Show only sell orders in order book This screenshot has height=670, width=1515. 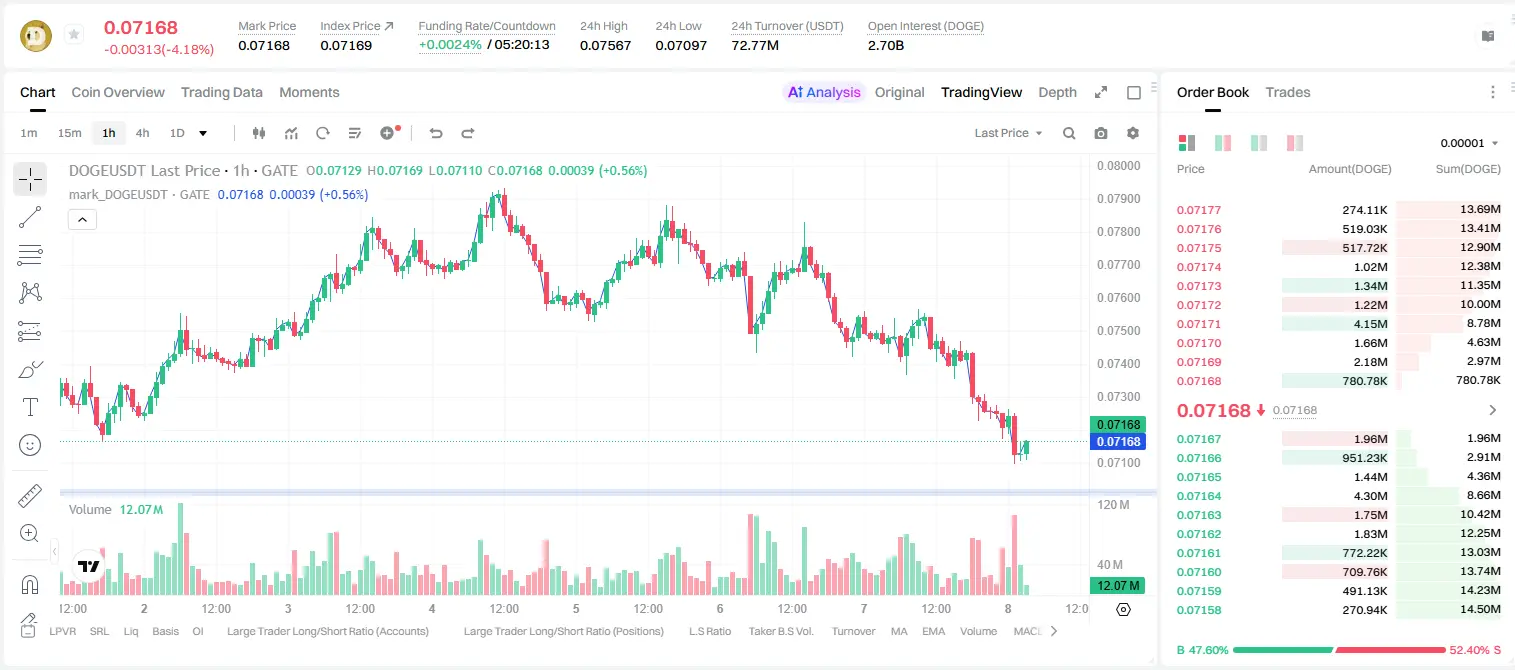click(1295, 143)
